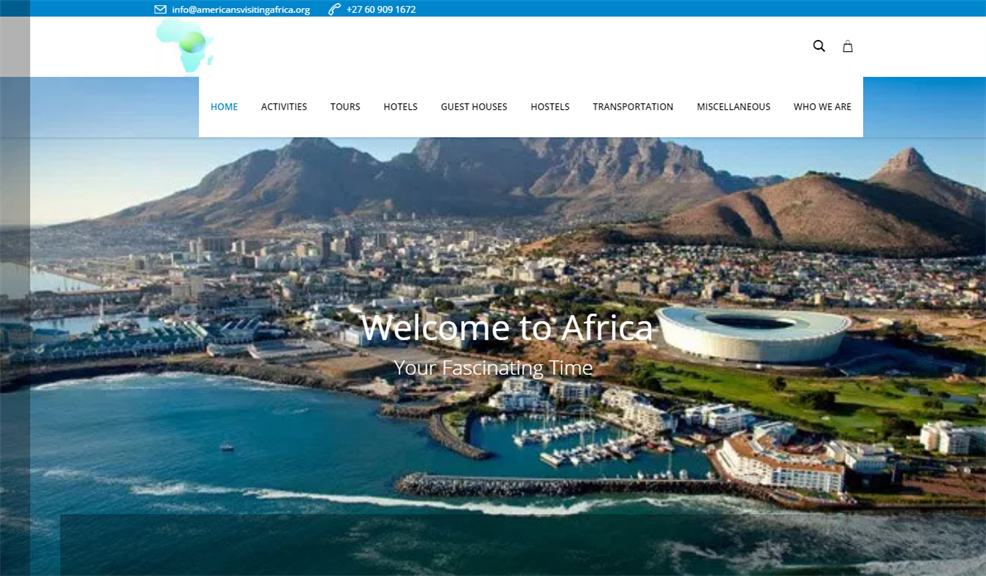
Task: Click info@americansvisitingafrica.org email link
Action: coord(241,9)
